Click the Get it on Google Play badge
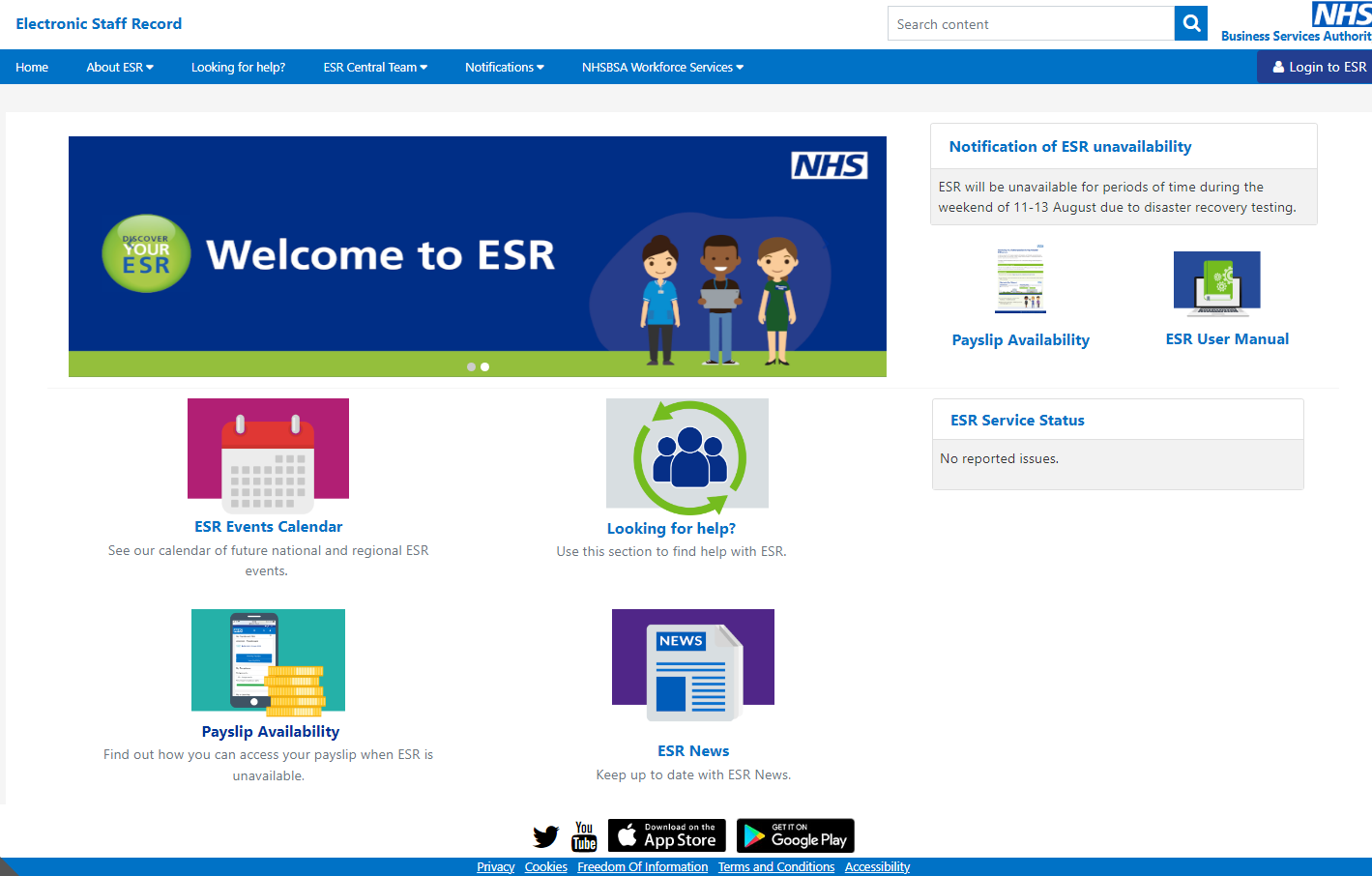 coord(795,835)
